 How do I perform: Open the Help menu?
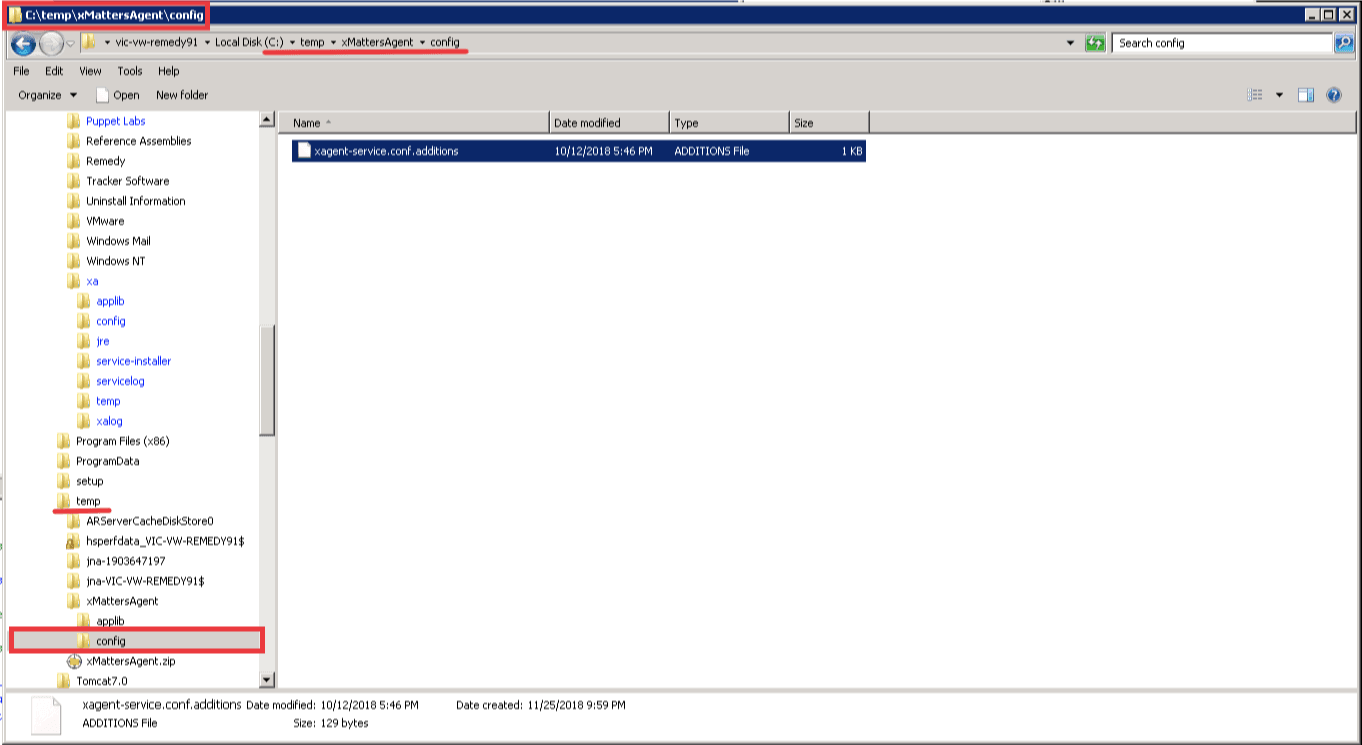click(x=169, y=71)
